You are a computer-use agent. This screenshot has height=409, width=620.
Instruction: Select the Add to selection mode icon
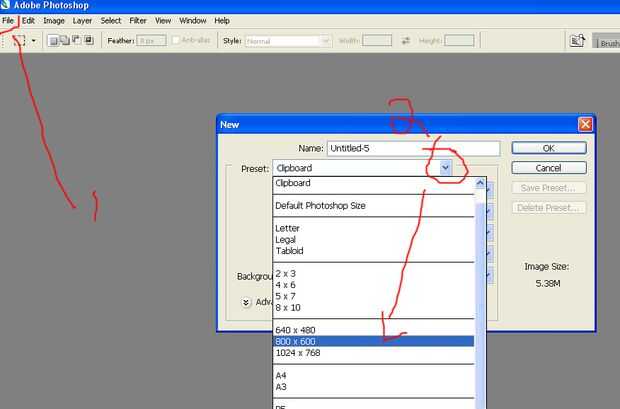click(x=64, y=40)
